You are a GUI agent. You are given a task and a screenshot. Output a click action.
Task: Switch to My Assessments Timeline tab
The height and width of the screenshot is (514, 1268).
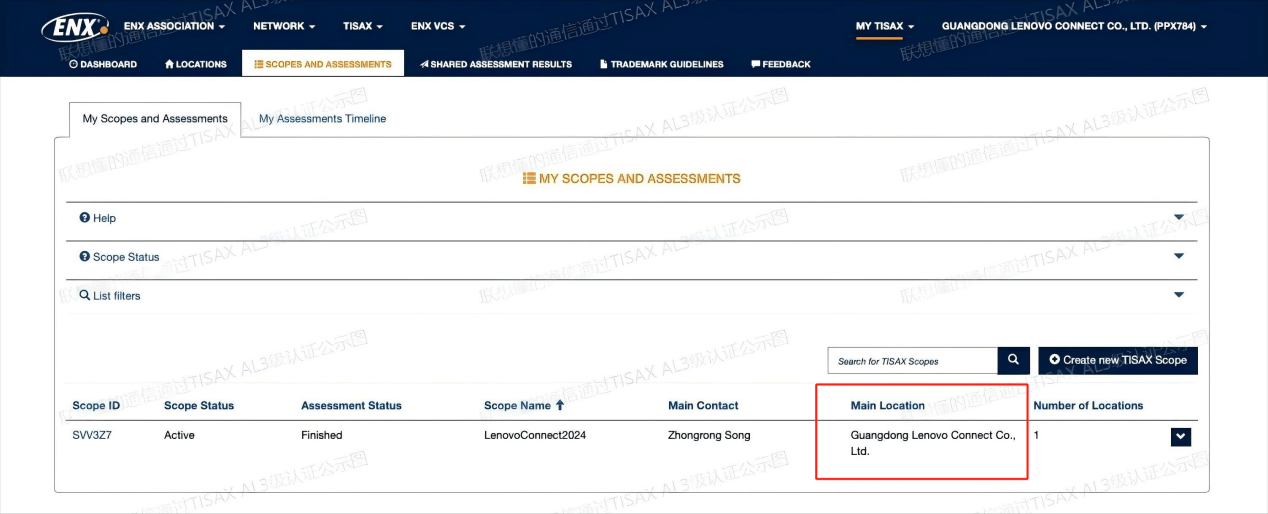322,118
